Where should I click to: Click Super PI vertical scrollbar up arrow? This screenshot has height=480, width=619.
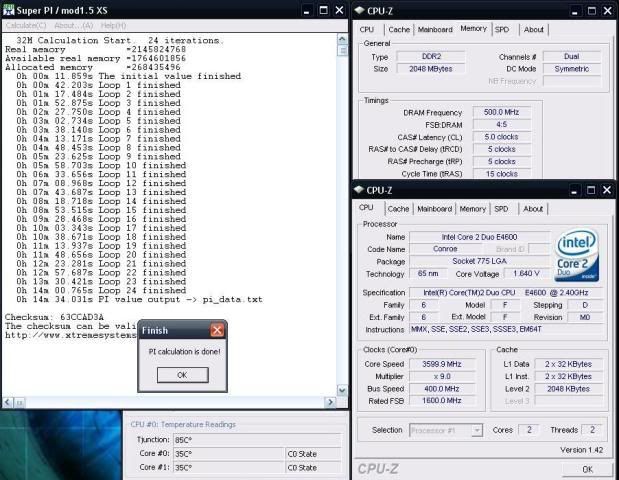342,39
